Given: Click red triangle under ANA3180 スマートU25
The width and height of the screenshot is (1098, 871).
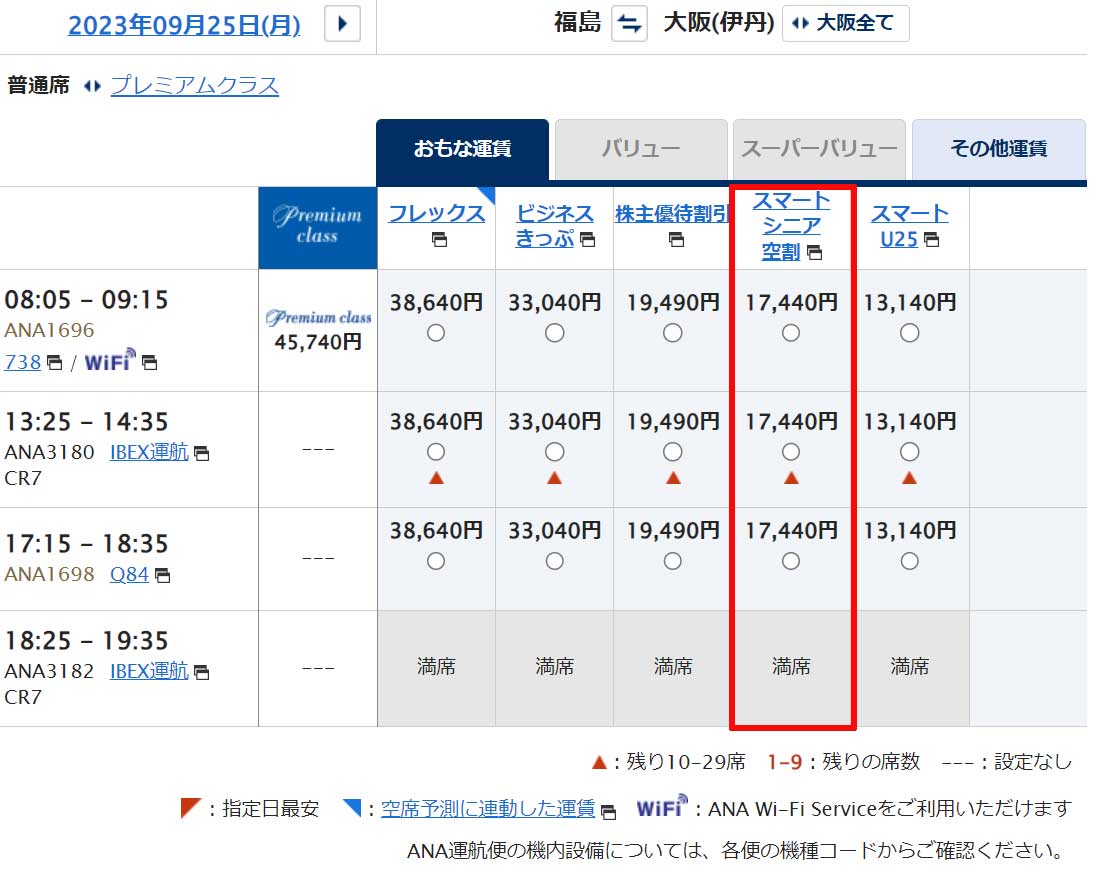Looking at the screenshot, I should point(909,478).
